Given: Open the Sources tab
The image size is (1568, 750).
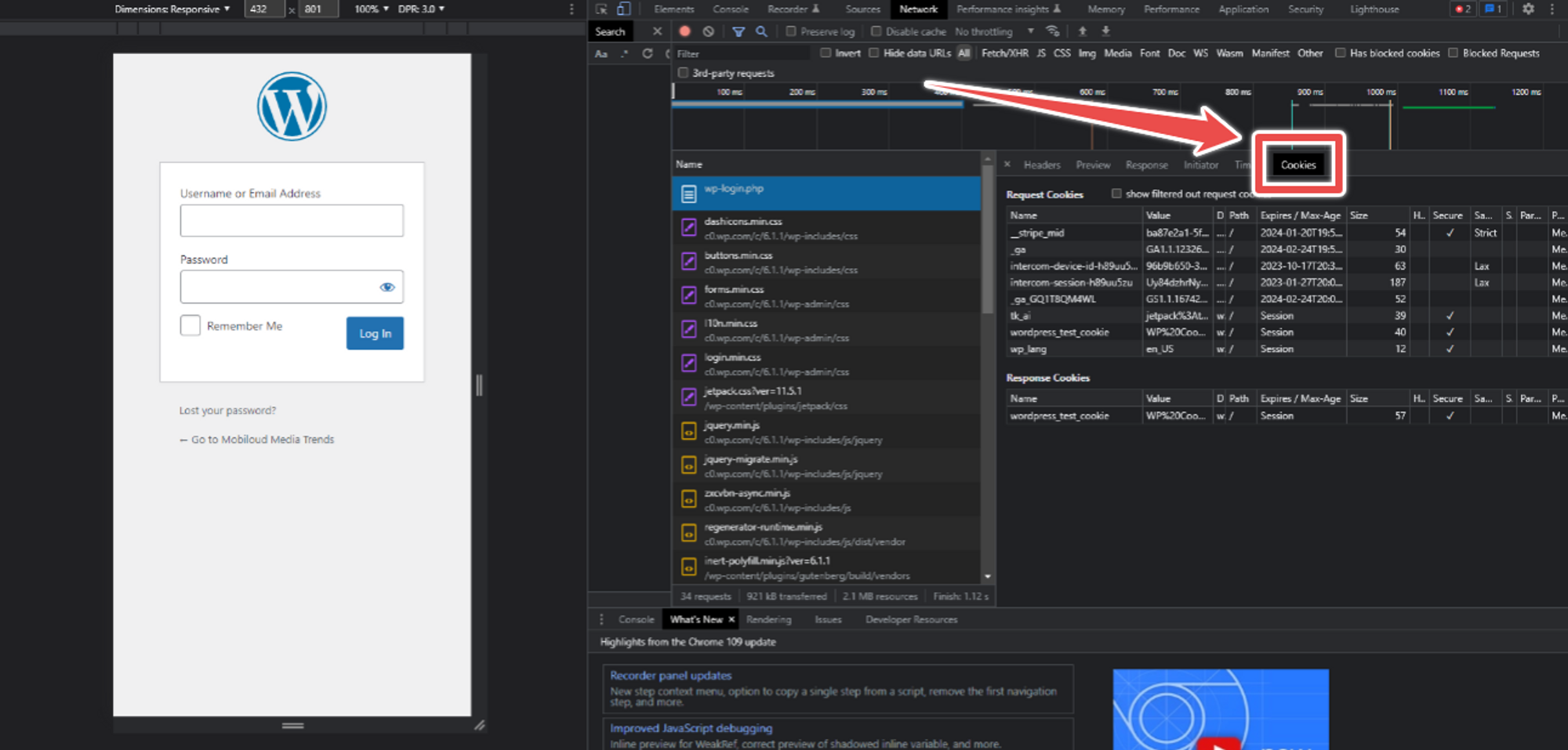Looking at the screenshot, I should [863, 9].
